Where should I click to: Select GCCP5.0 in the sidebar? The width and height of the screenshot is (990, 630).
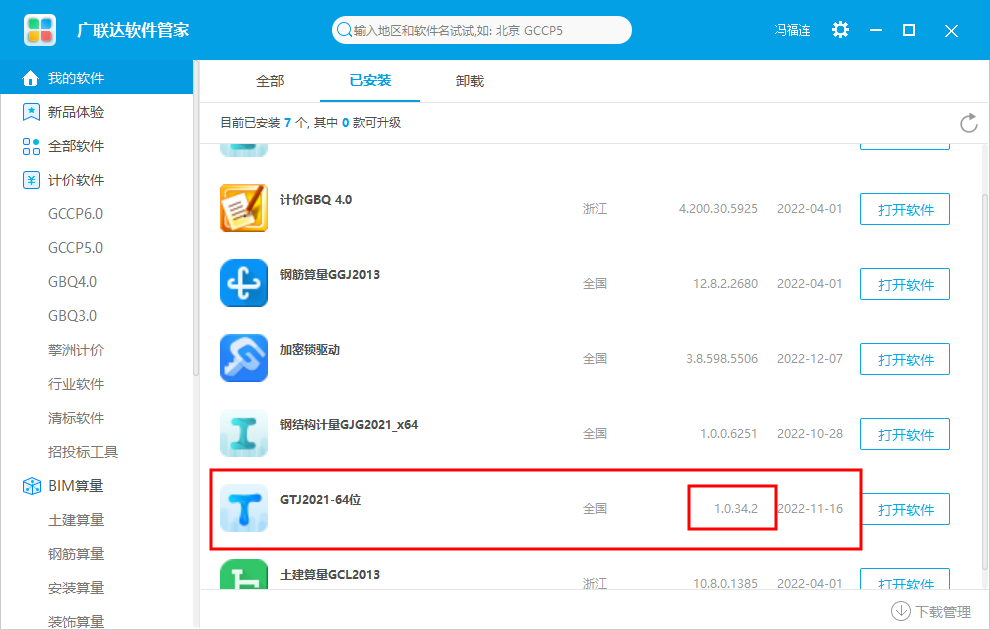[75, 248]
